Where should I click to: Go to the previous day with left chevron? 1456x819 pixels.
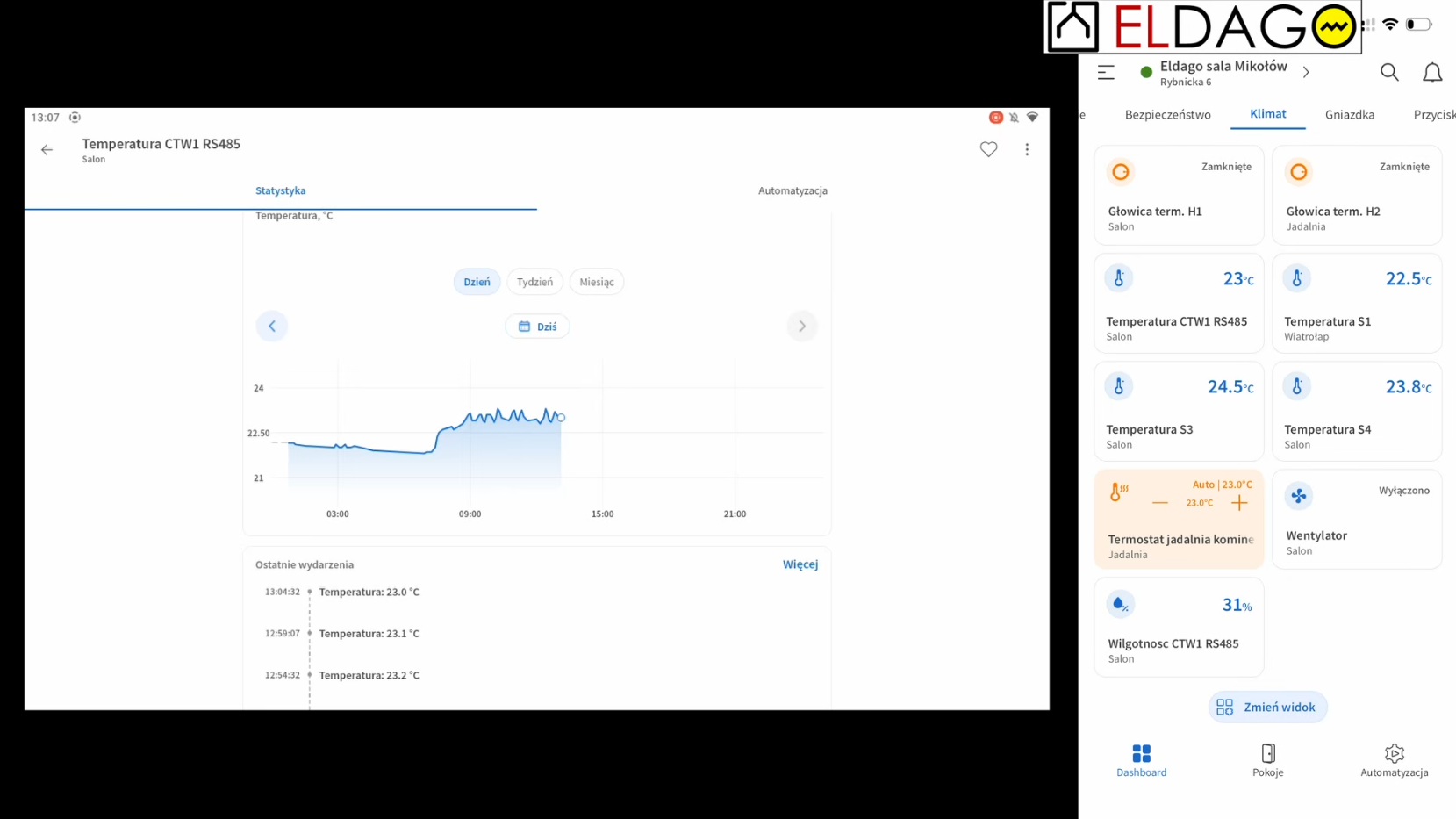click(272, 327)
